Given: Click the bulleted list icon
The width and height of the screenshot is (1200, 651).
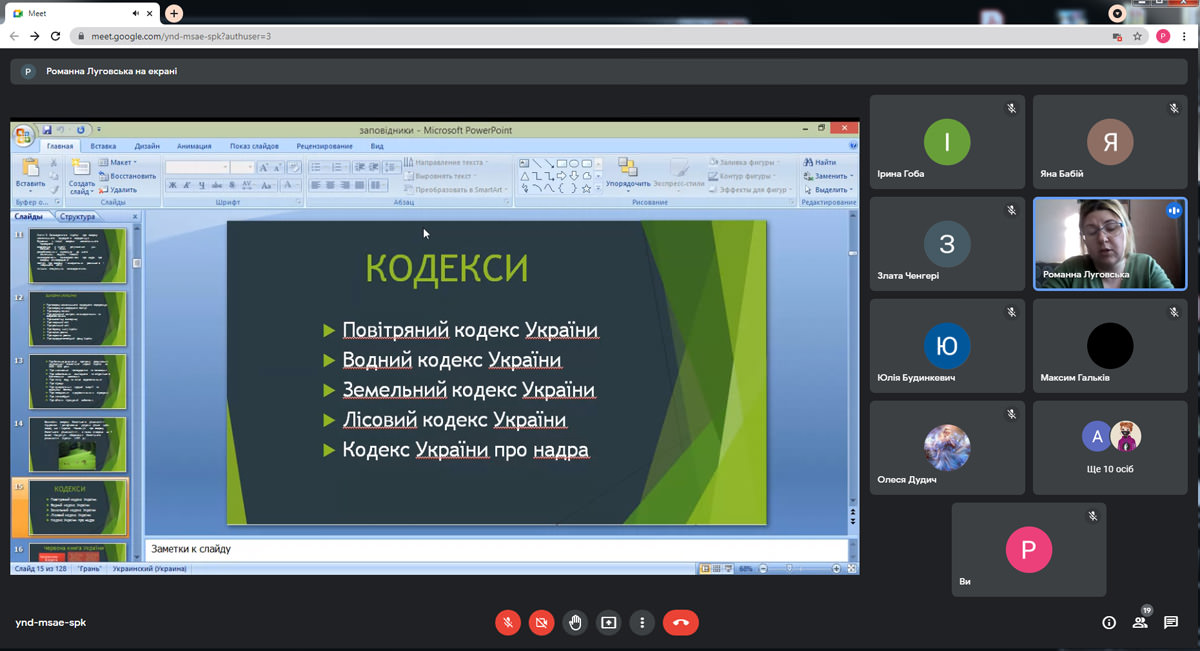Looking at the screenshot, I should point(318,167).
